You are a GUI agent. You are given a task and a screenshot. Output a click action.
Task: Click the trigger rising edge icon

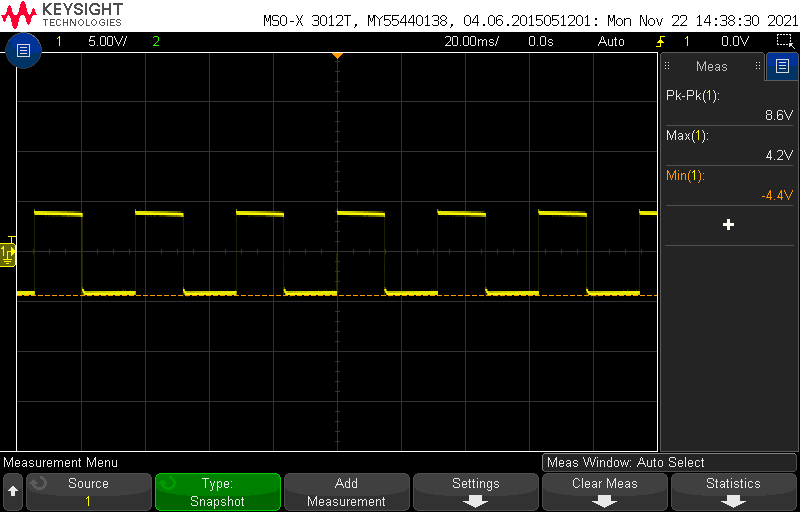pos(660,42)
